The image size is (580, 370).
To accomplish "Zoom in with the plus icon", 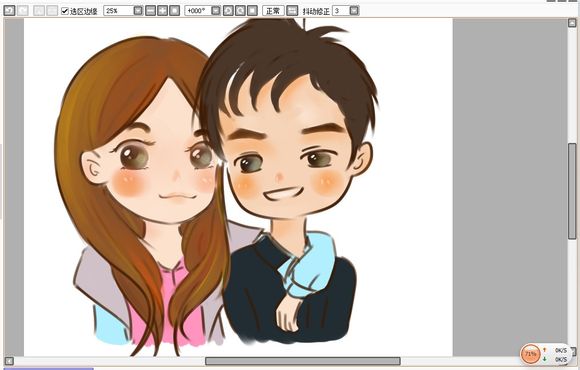I will [162, 11].
